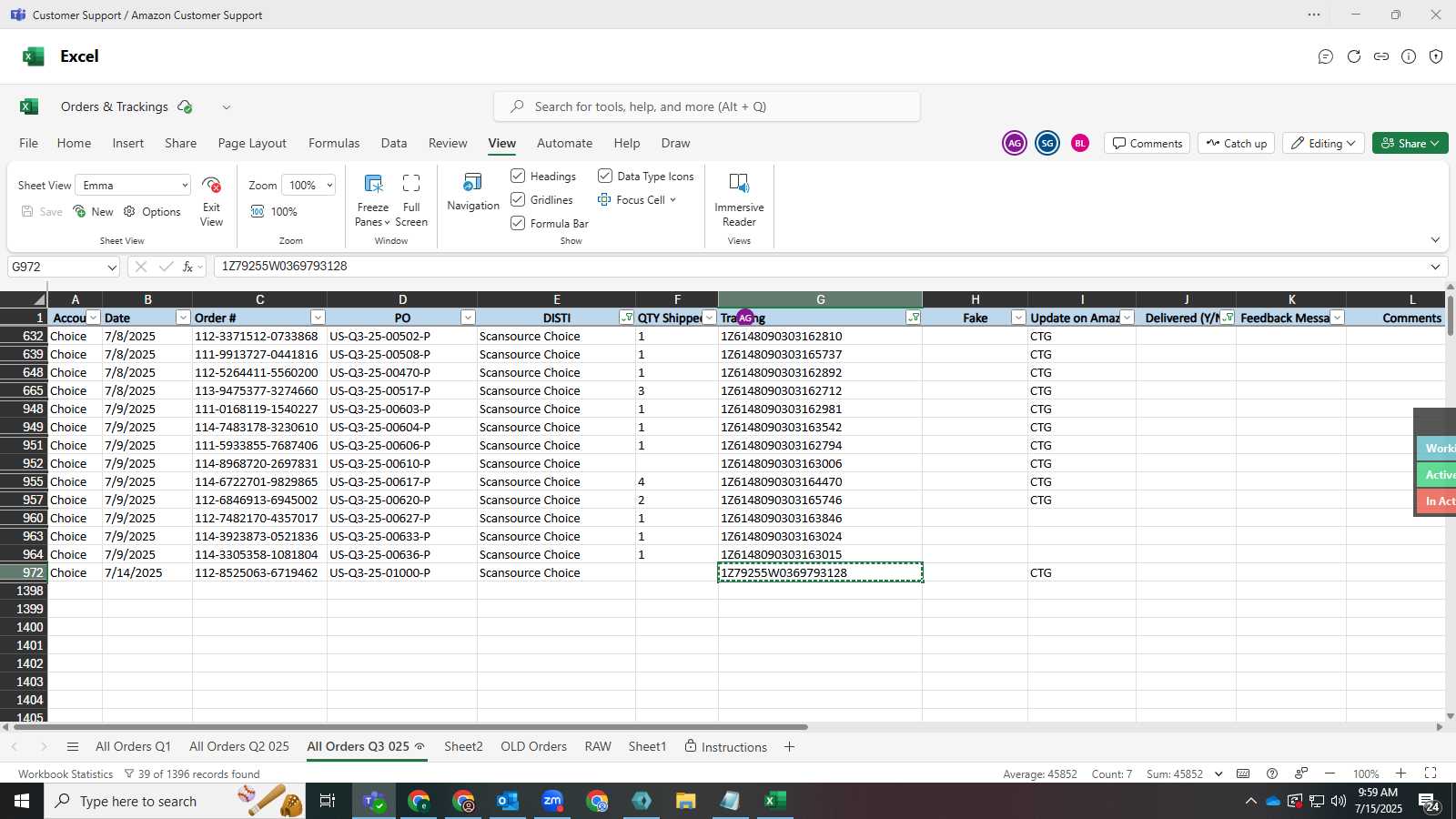Switch to the Instructions sheet tab
The height and width of the screenshot is (819, 1456).
tap(726, 747)
